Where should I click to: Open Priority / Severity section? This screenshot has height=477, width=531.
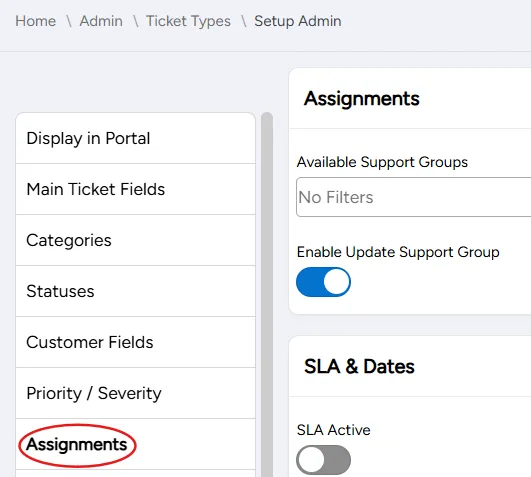tap(135, 393)
